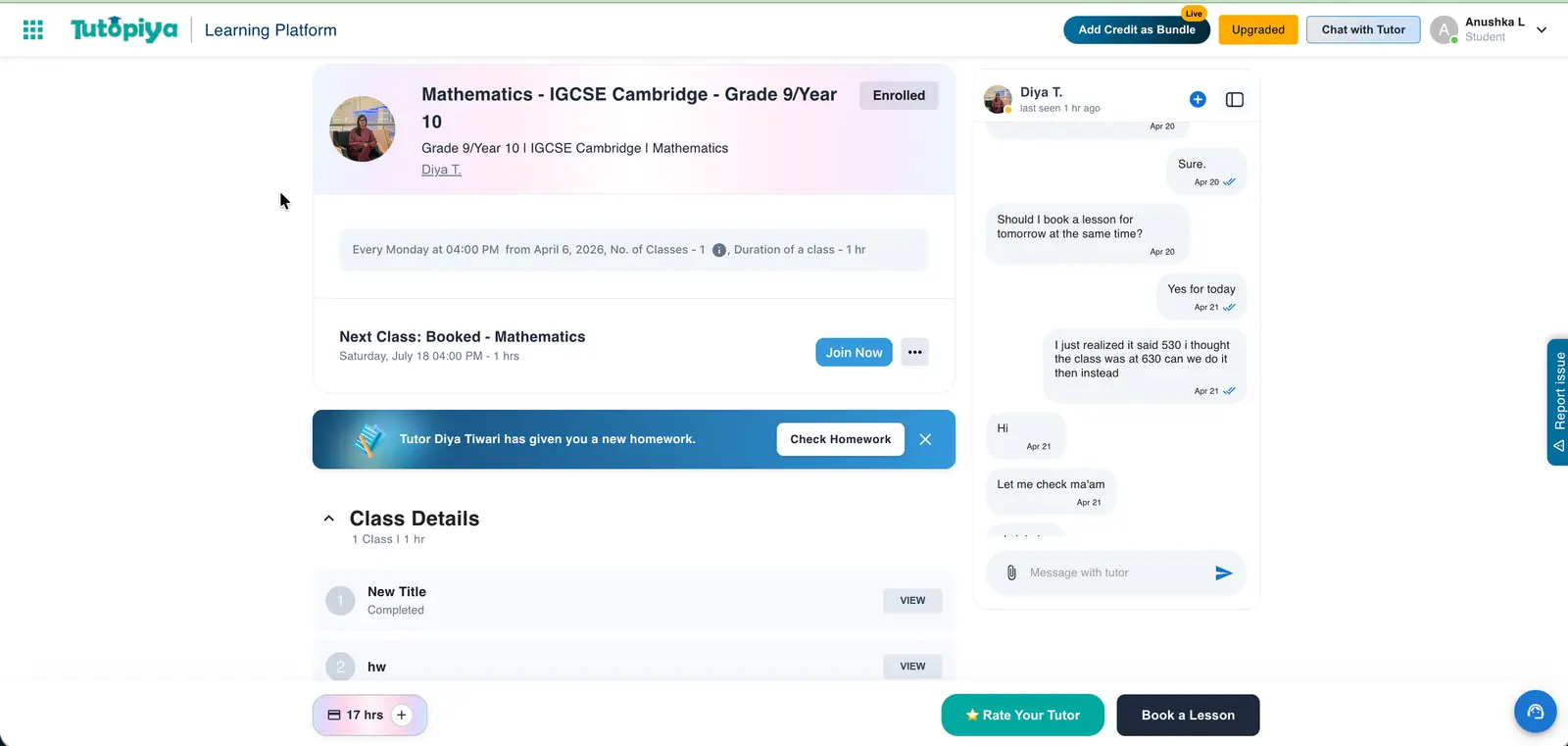The width and height of the screenshot is (1568, 746).
Task: Click the Learning Platform title text
Action: pyautogui.click(x=270, y=30)
